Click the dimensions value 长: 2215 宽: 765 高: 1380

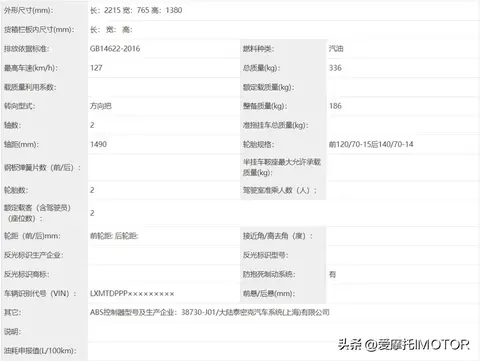(136, 10)
